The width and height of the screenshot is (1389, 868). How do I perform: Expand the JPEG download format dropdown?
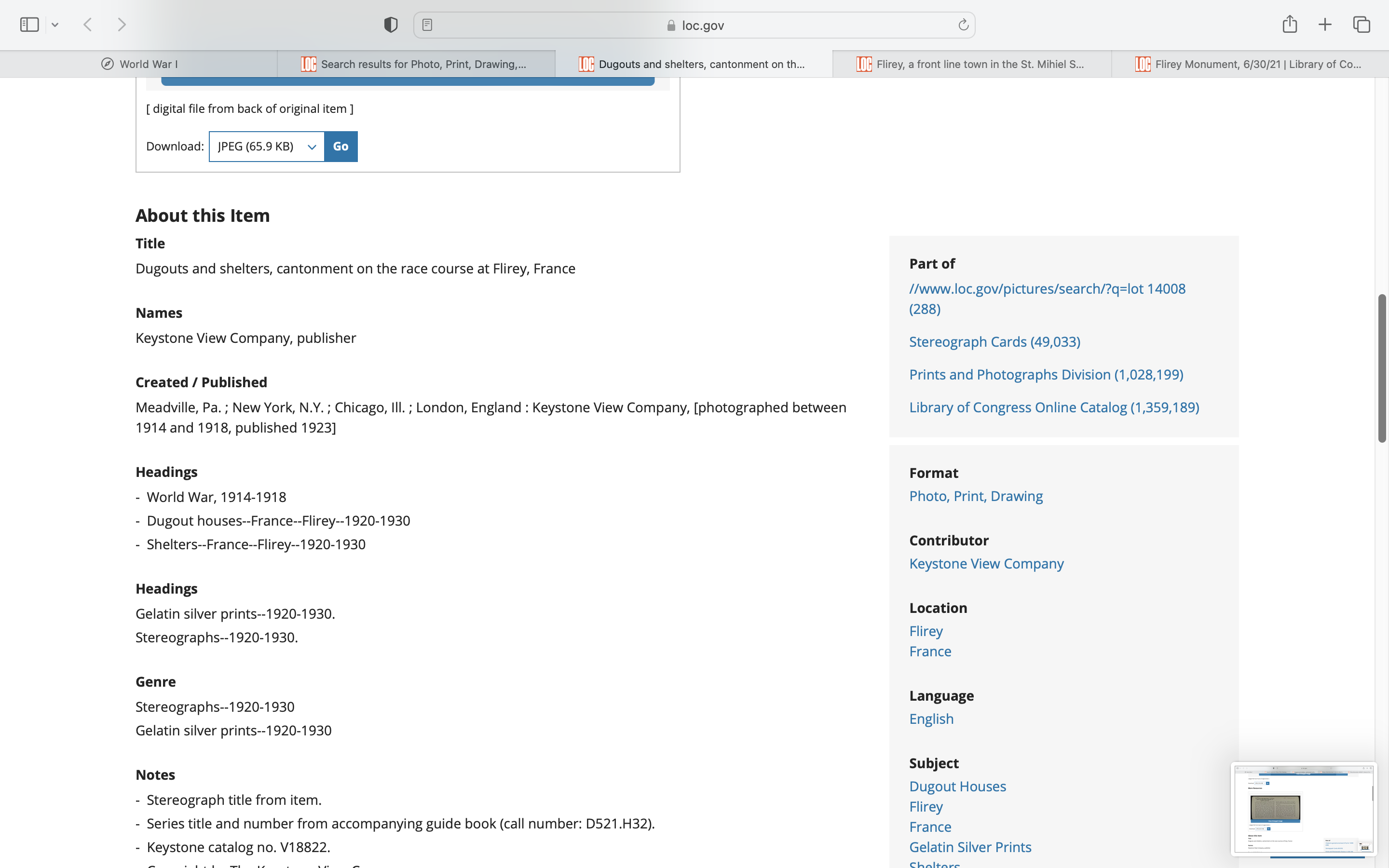(267, 147)
